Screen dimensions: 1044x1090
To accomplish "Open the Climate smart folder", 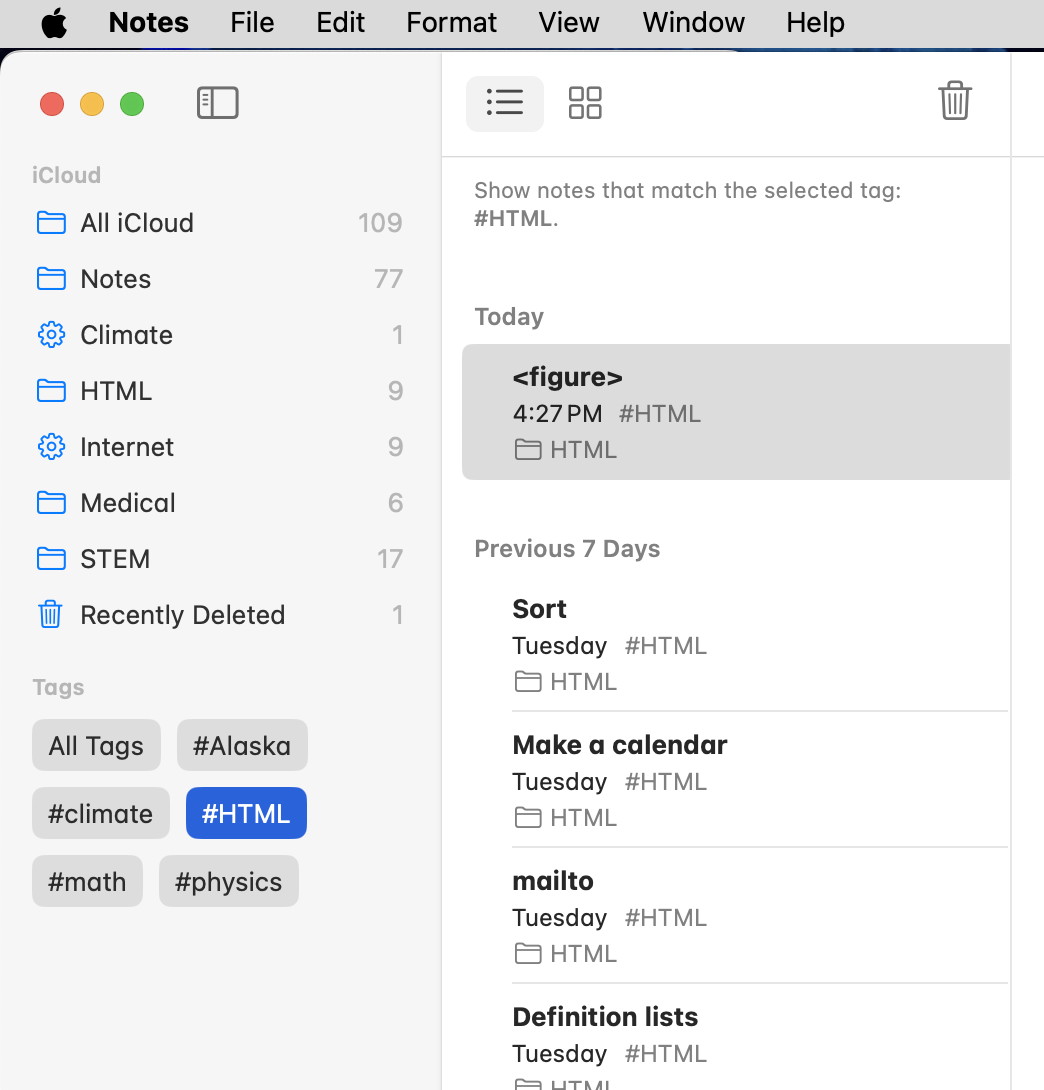I will tap(220, 335).
